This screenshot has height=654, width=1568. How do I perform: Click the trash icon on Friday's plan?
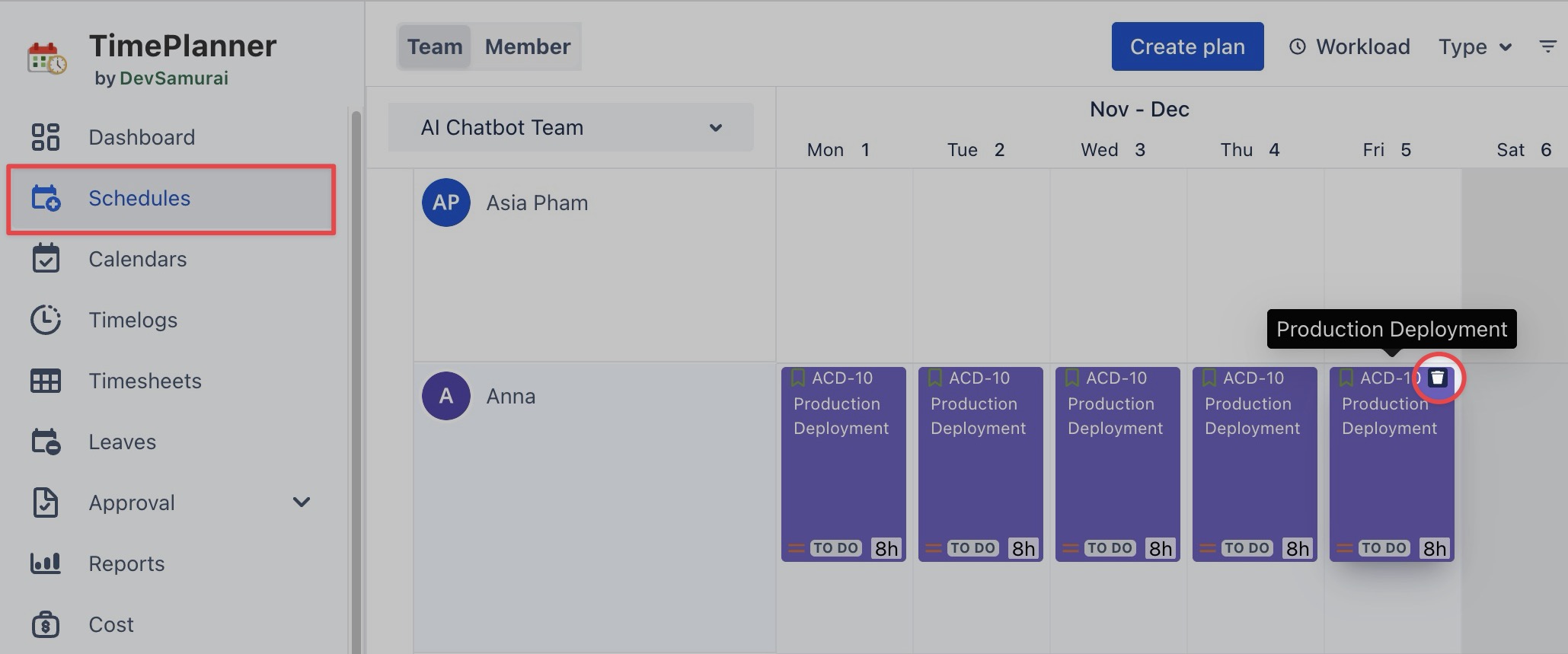pos(1437,378)
